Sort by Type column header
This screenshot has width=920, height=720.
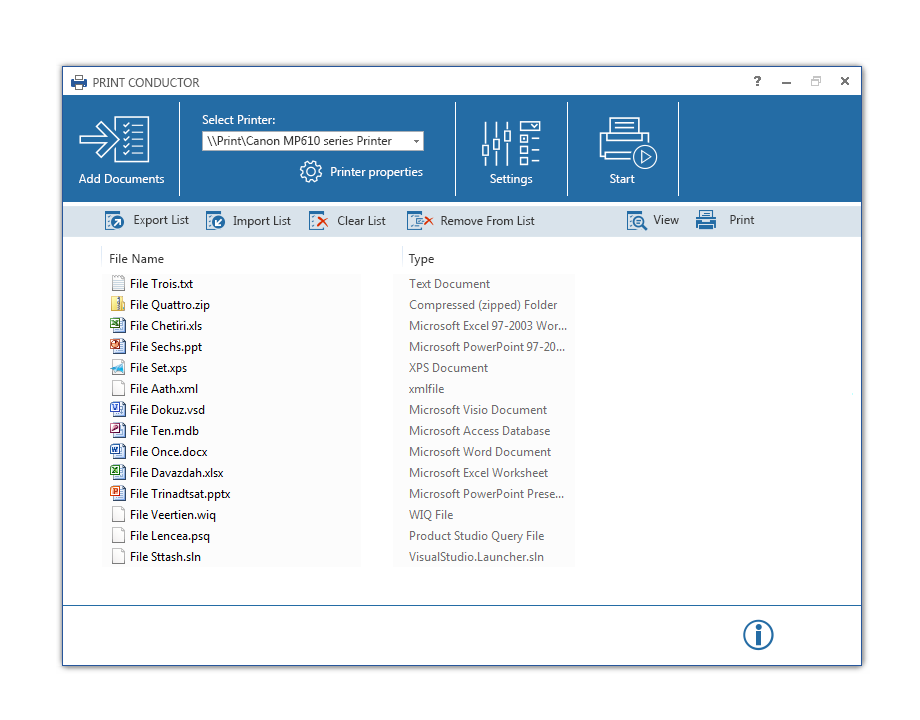pos(421,259)
